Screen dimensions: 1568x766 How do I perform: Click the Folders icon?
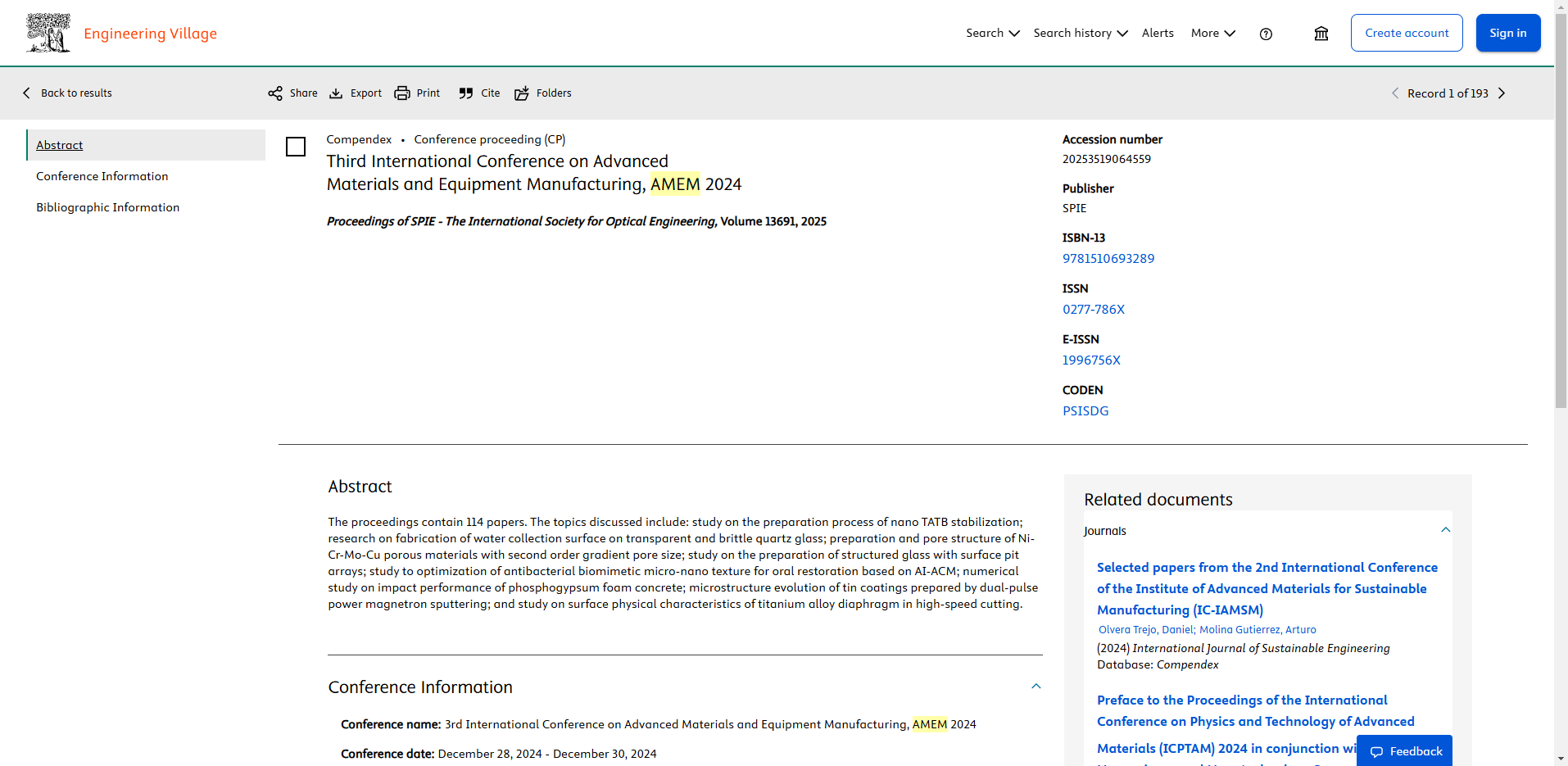tap(522, 93)
